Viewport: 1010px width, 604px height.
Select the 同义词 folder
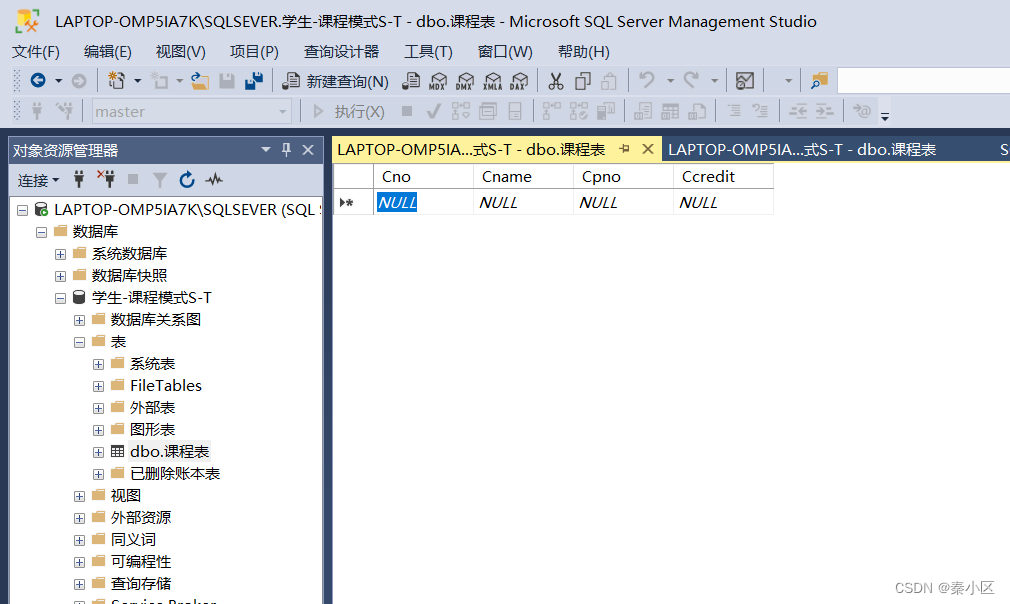(x=133, y=540)
